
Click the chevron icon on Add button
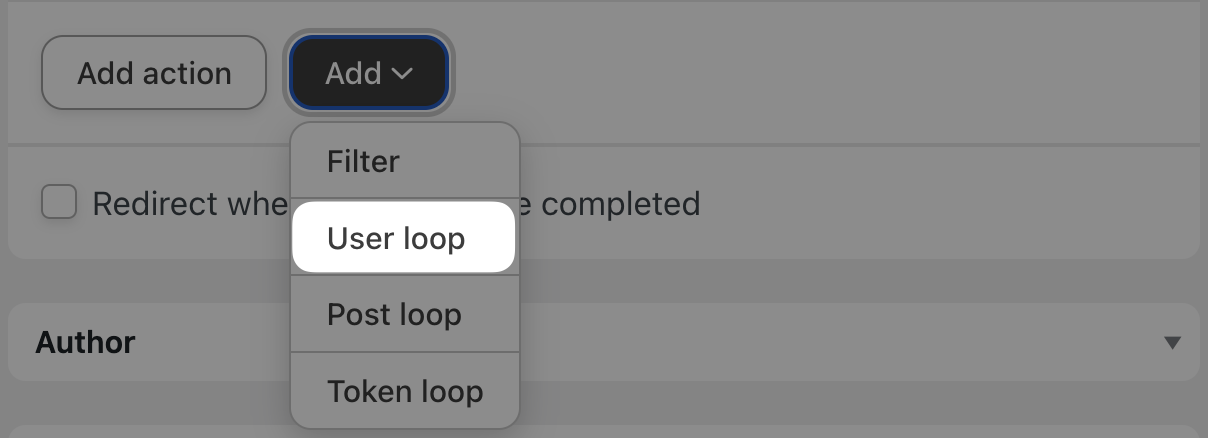(x=402, y=73)
